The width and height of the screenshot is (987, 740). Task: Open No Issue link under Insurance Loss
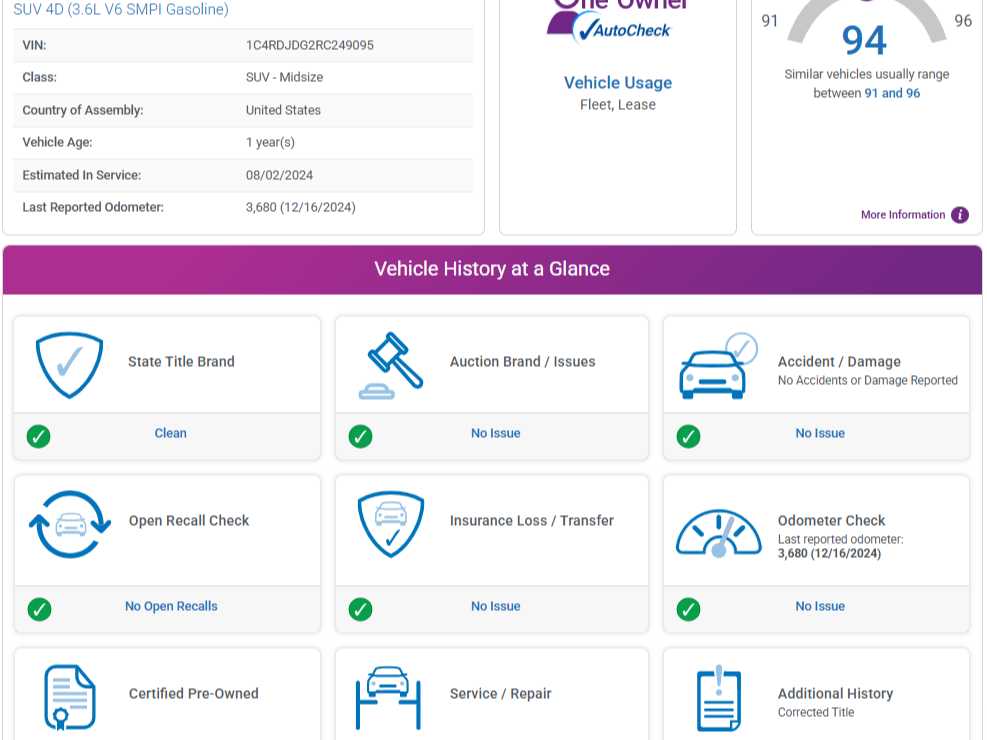click(495, 607)
